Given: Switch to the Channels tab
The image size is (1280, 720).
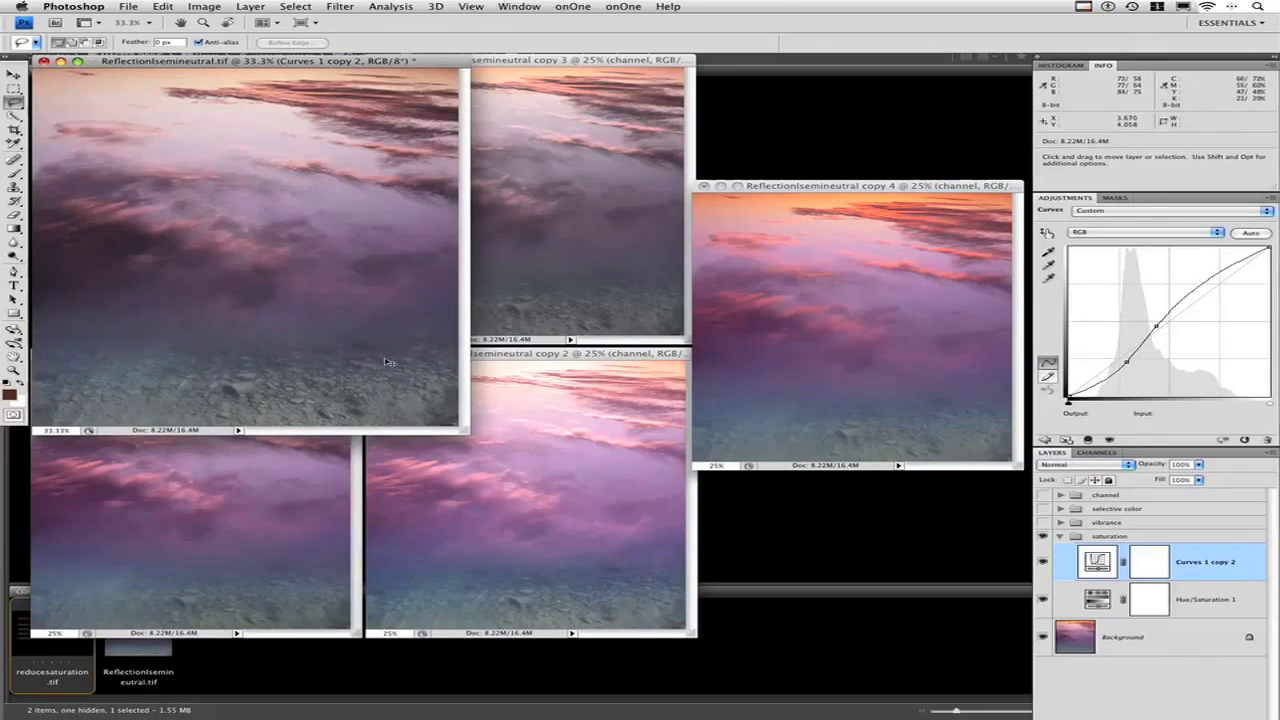Looking at the screenshot, I should coord(1096,452).
